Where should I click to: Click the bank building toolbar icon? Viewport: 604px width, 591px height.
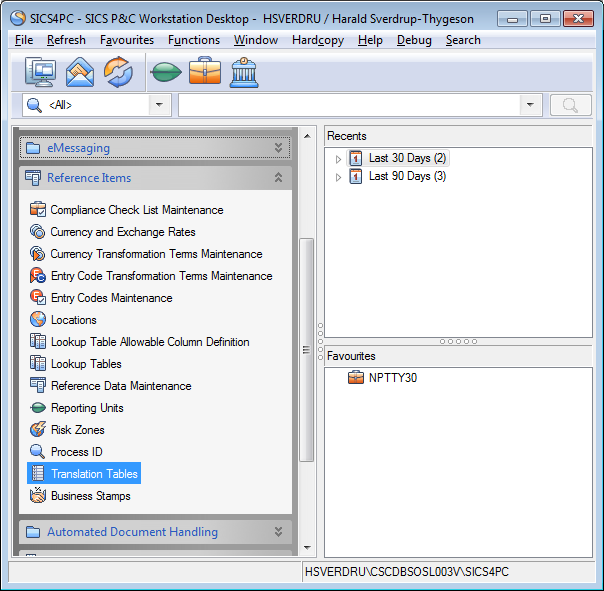(x=243, y=73)
